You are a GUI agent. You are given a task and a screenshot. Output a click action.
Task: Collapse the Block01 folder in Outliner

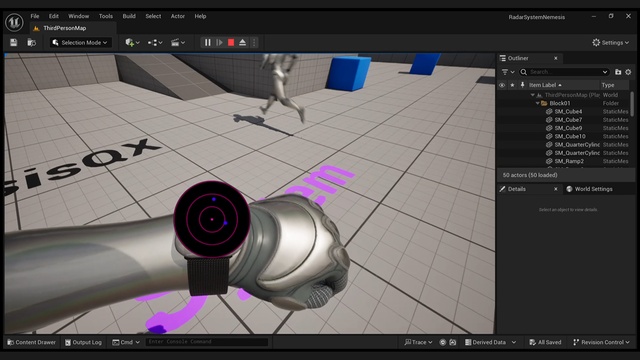coord(538,103)
